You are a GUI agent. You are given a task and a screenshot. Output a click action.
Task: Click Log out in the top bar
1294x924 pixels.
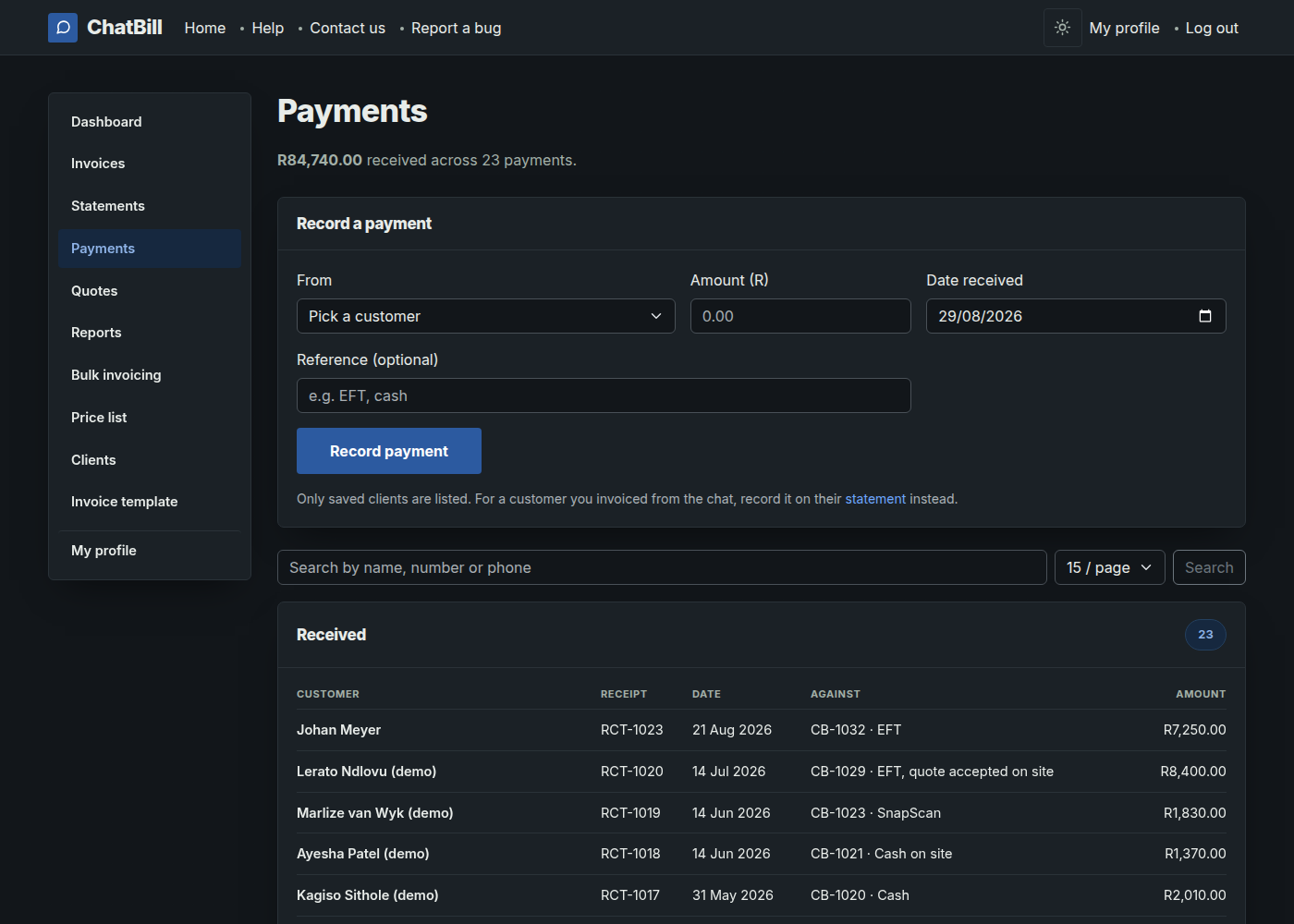click(1212, 28)
